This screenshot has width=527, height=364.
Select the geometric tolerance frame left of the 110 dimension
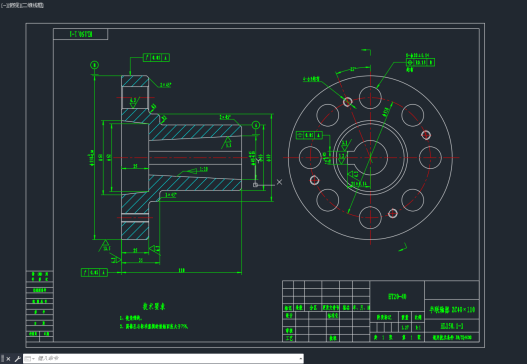pos(94,272)
